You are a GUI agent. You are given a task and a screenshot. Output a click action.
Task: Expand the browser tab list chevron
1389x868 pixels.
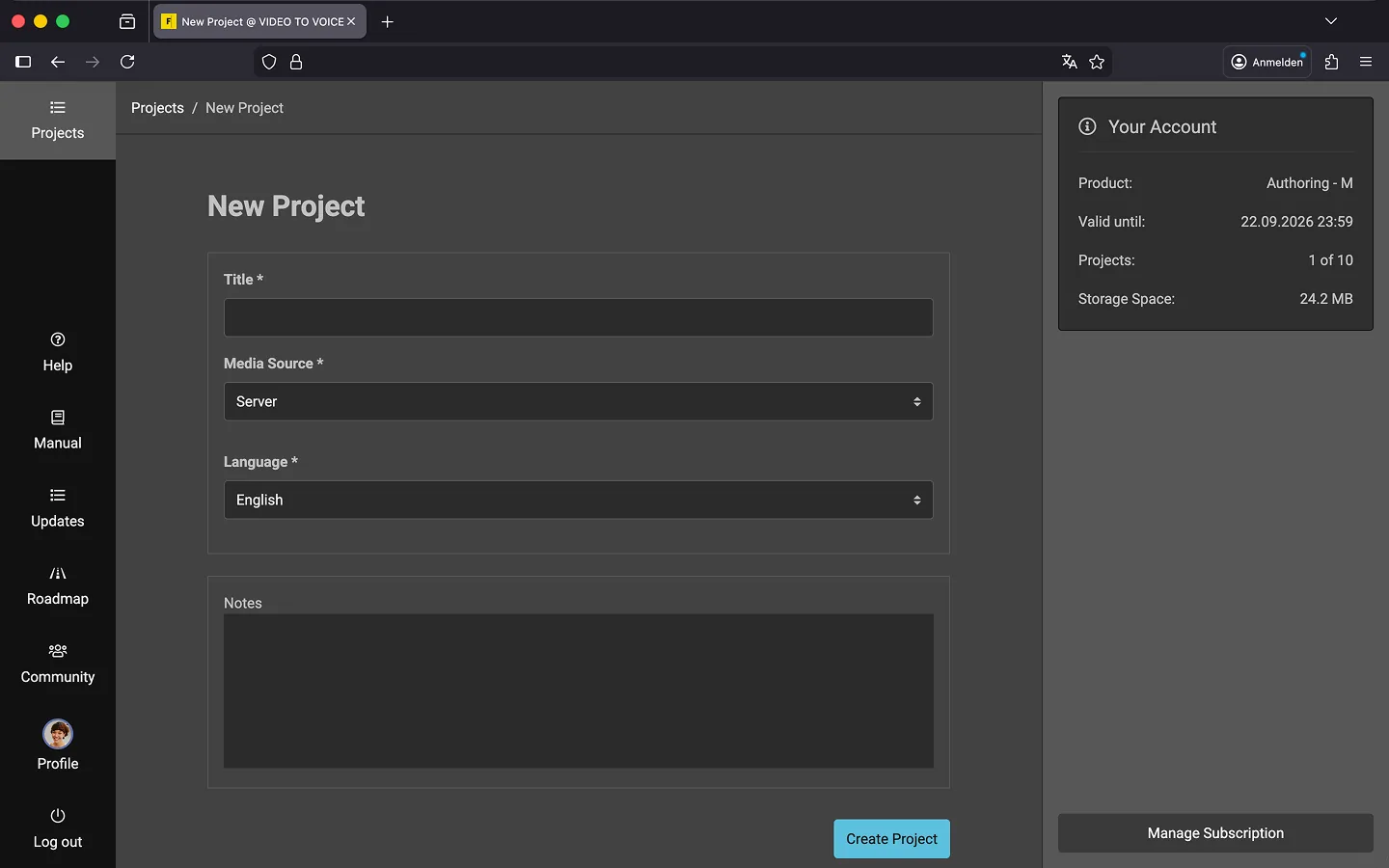click(1331, 21)
